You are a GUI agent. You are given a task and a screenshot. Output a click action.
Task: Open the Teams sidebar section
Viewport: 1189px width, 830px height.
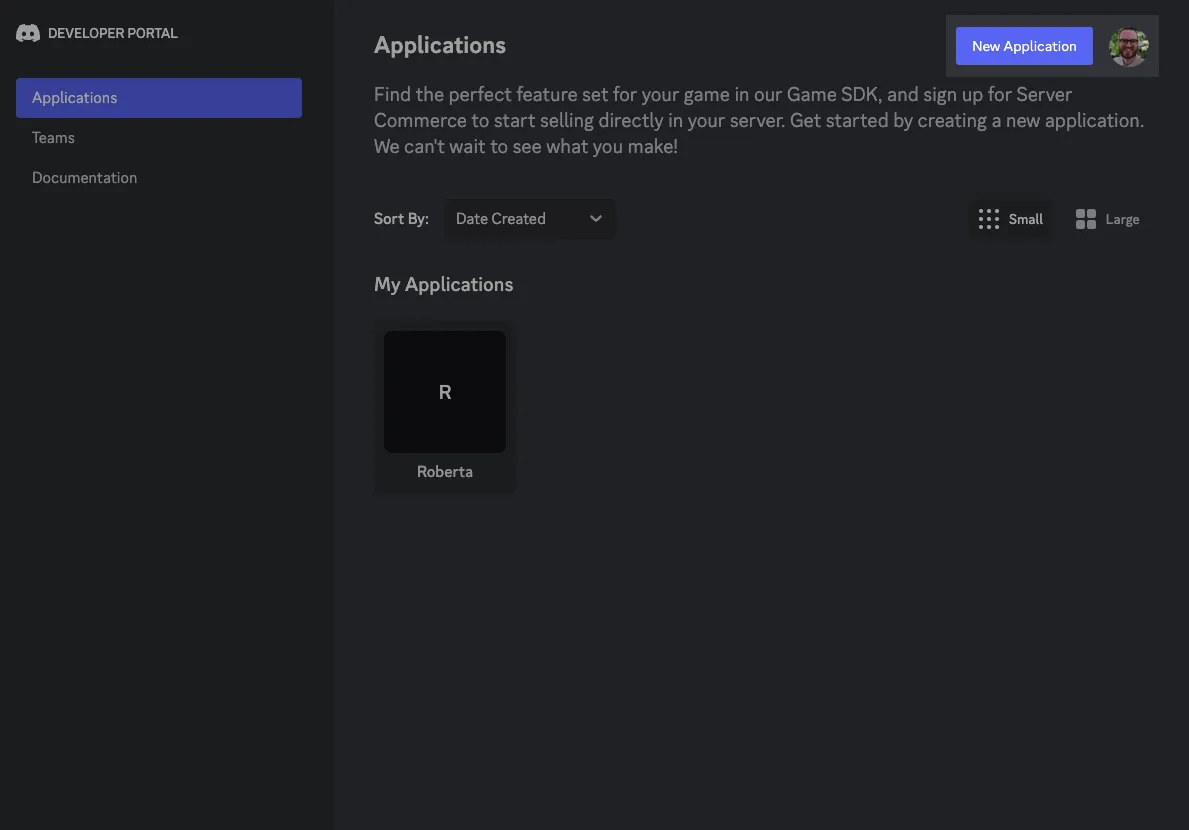coord(53,138)
